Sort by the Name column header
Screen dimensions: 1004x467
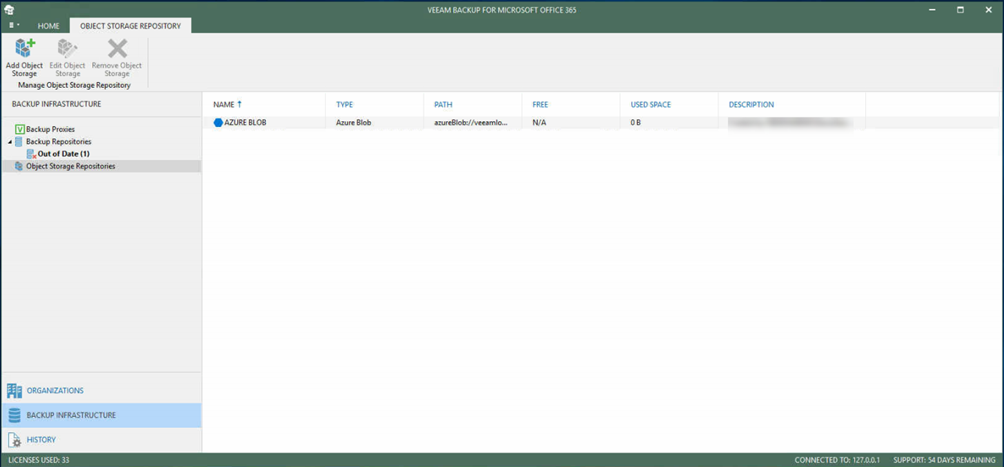click(x=223, y=104)
